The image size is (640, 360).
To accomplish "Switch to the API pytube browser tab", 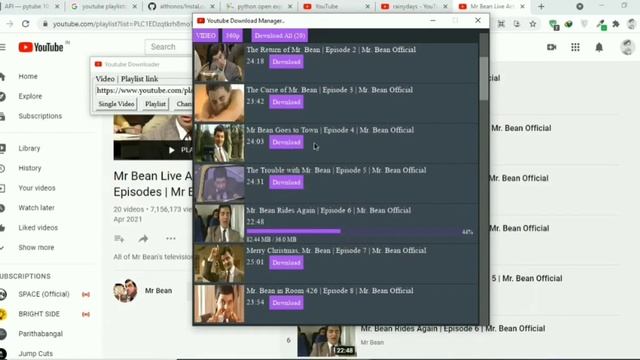I will [x=31, y=7].
